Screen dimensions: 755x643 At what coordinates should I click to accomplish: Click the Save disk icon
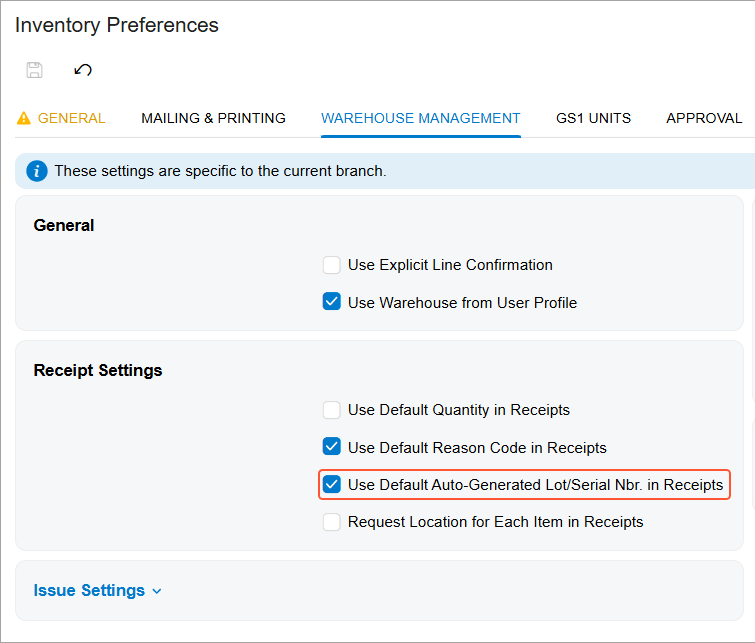point(34,70)
